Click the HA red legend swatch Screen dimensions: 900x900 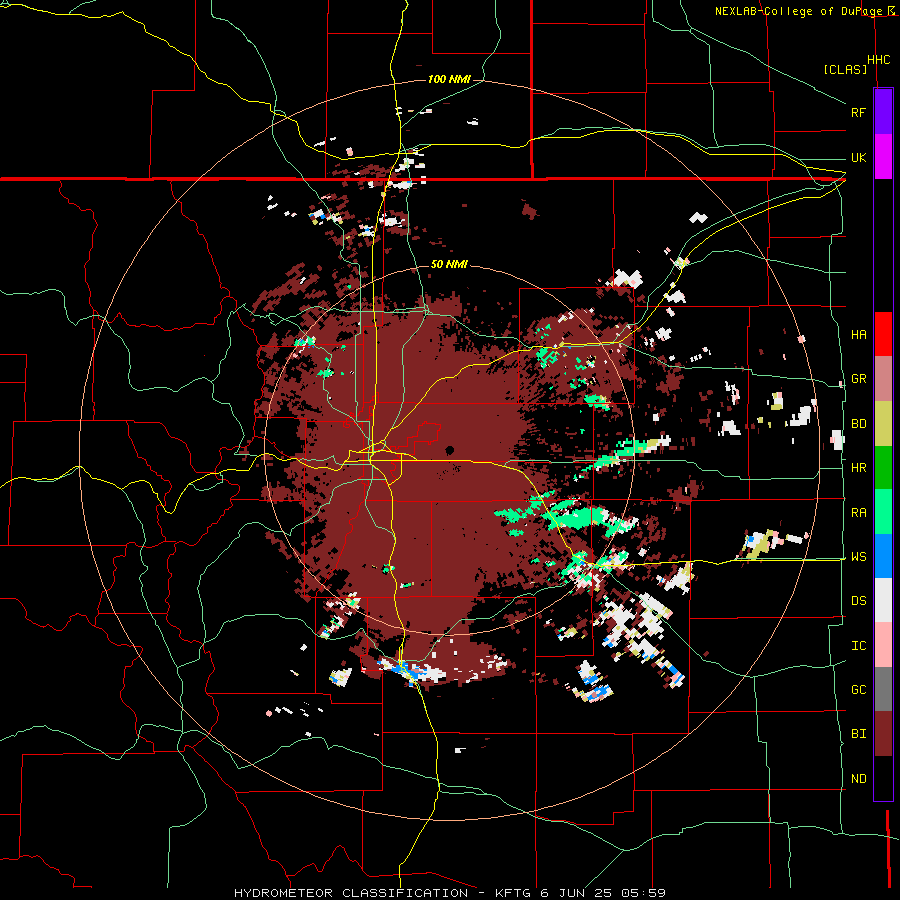(x=883, y=334)
